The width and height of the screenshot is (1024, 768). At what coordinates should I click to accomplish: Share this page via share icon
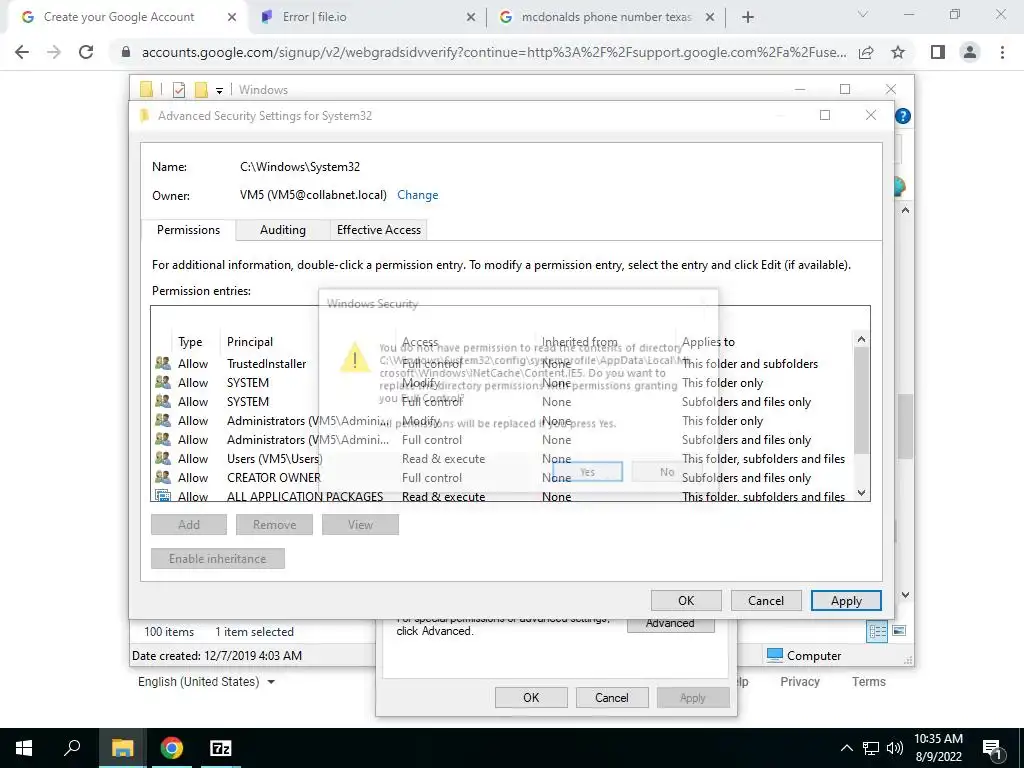866,52
